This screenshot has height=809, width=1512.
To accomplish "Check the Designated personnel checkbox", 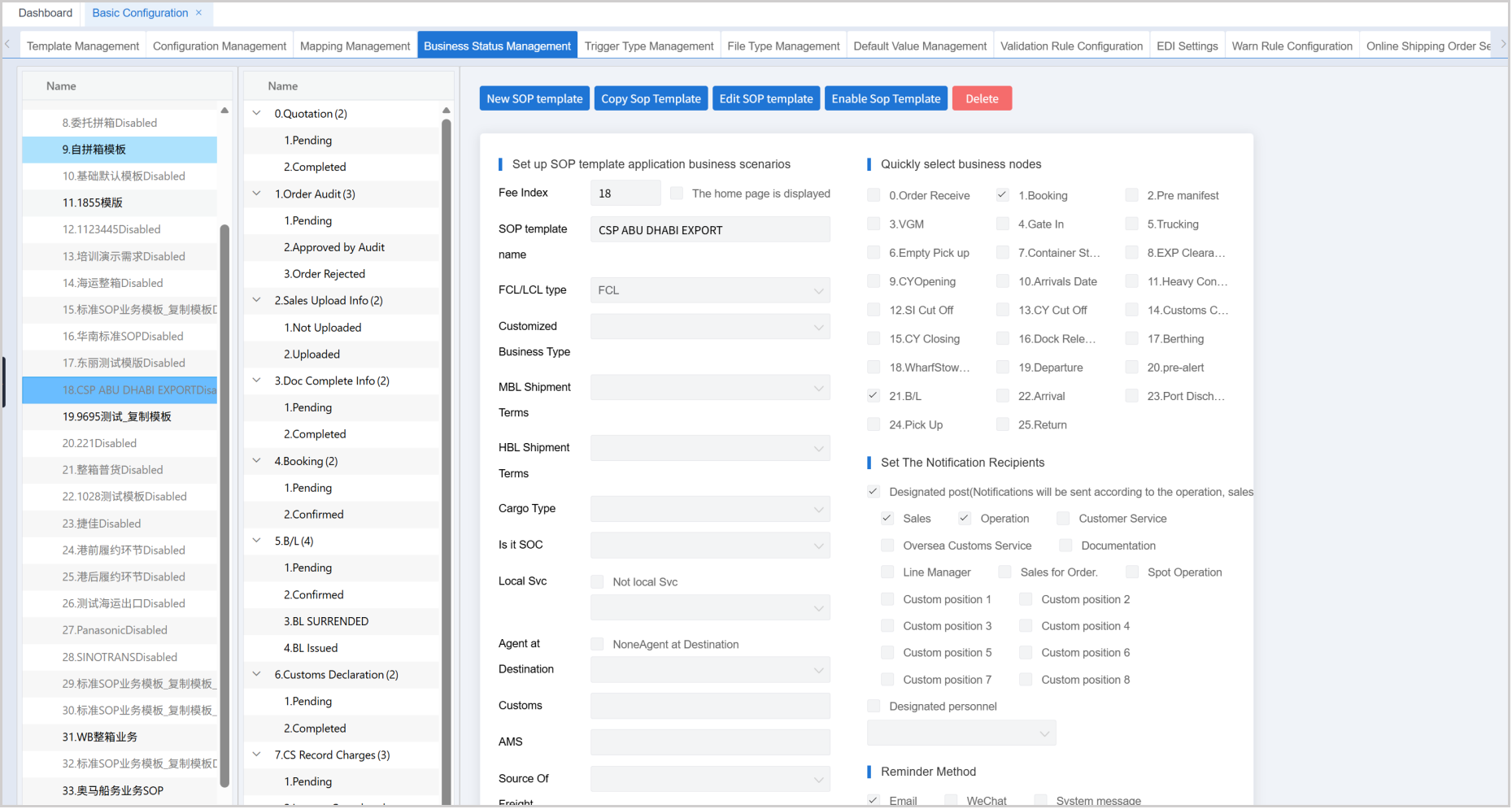I will pos(874,706).
